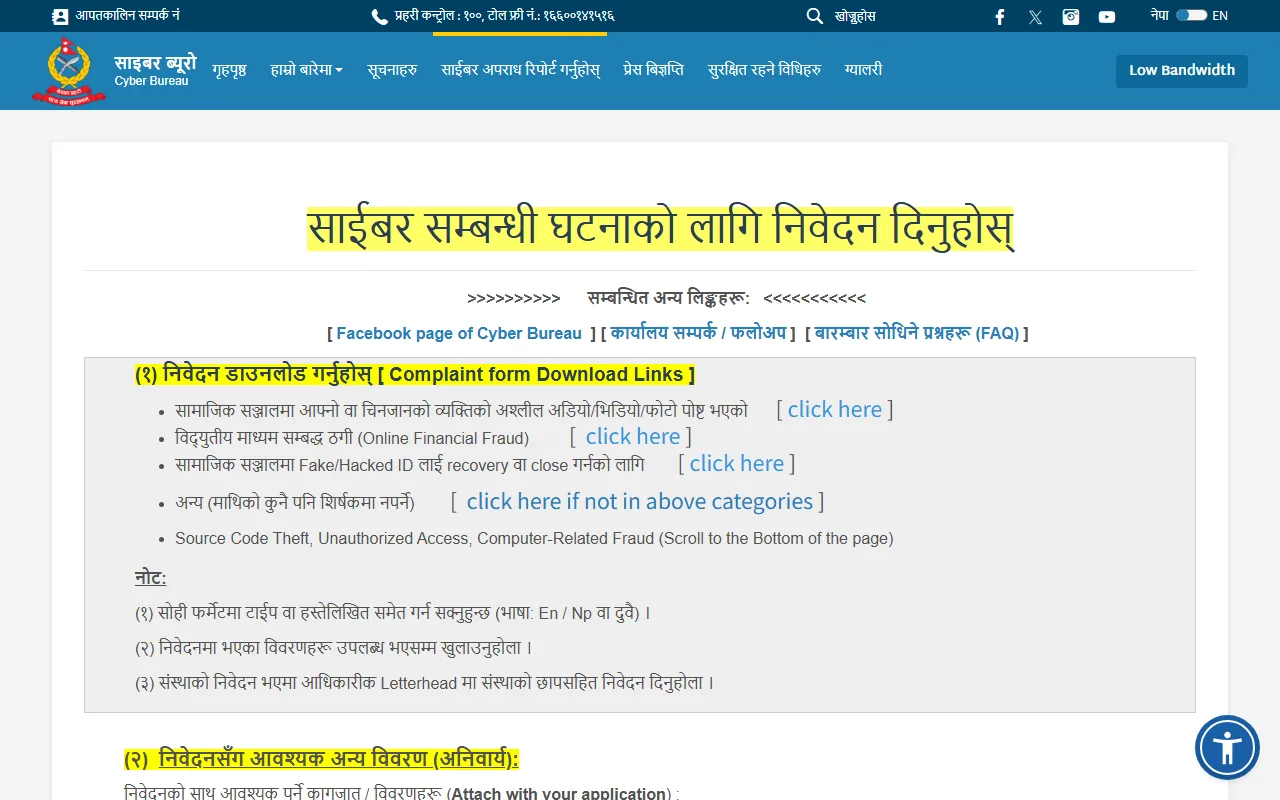The height and width of the screenshot is (800, 1280).
Task: Click the नोट: heading
Action: pyautogui.click(x=151, y=578)
